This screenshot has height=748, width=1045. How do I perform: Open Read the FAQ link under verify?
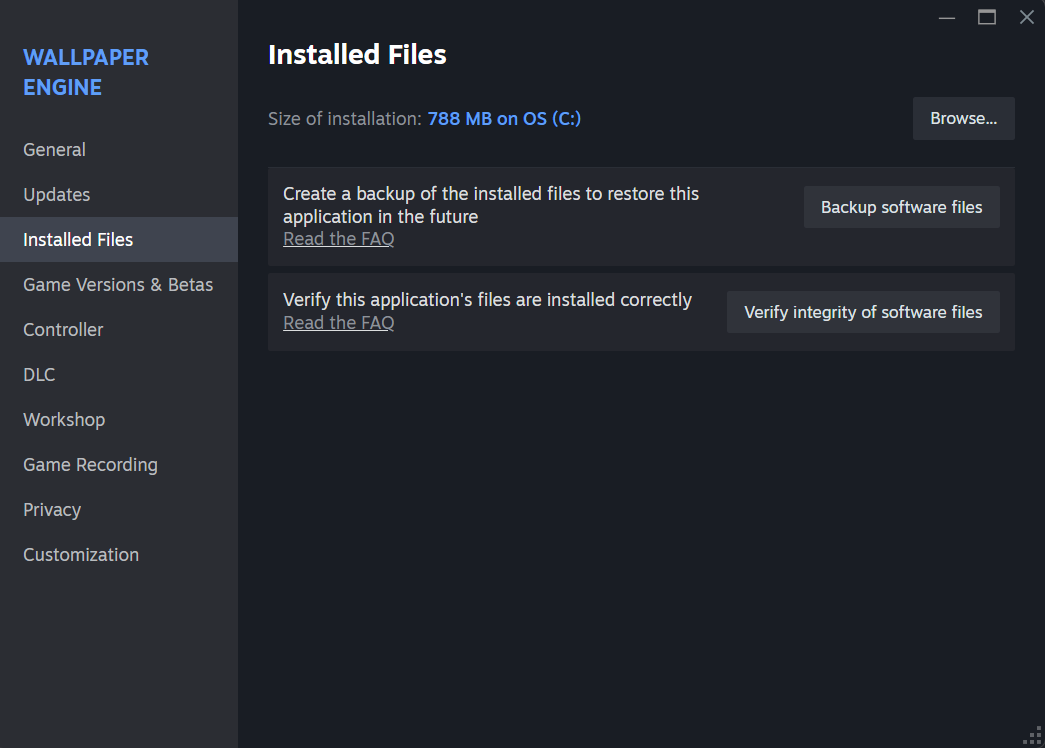(339, 323)
